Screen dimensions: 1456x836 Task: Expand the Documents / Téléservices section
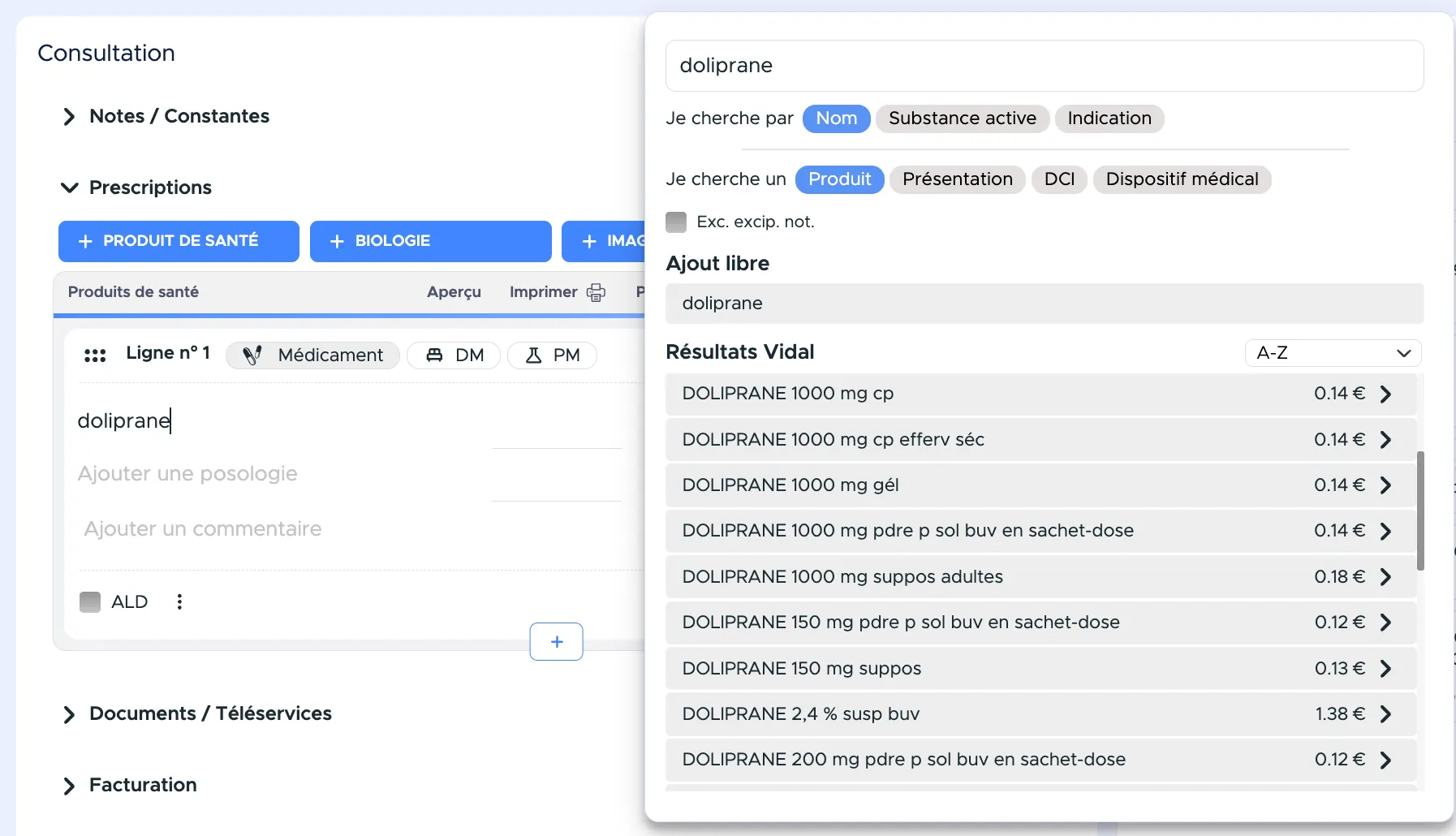click(x=69, y=714)
